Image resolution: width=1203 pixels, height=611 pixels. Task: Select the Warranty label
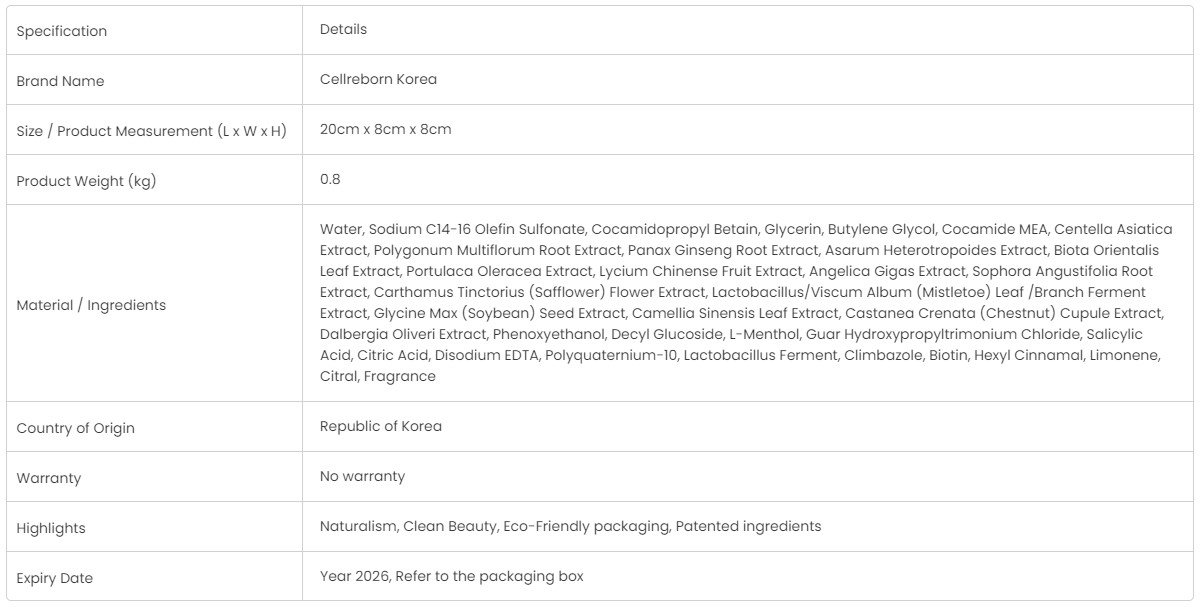pos(48,478)
